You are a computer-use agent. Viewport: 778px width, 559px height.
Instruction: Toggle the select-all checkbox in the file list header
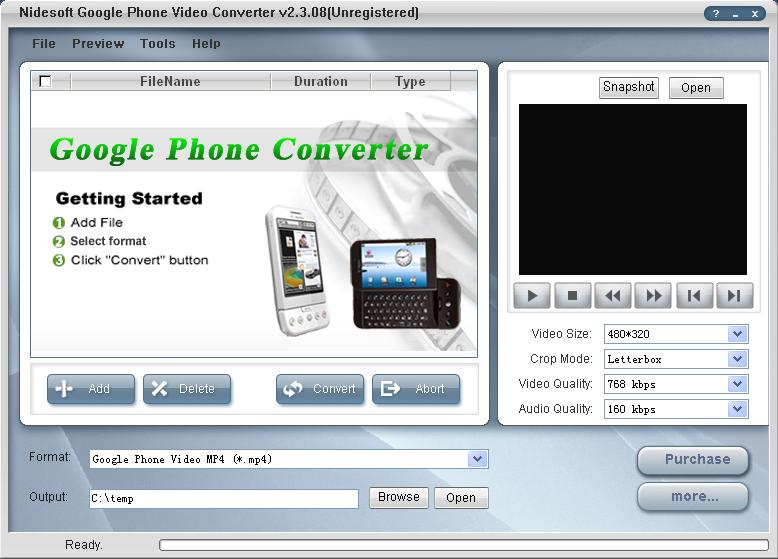click(x=45, y=81)
